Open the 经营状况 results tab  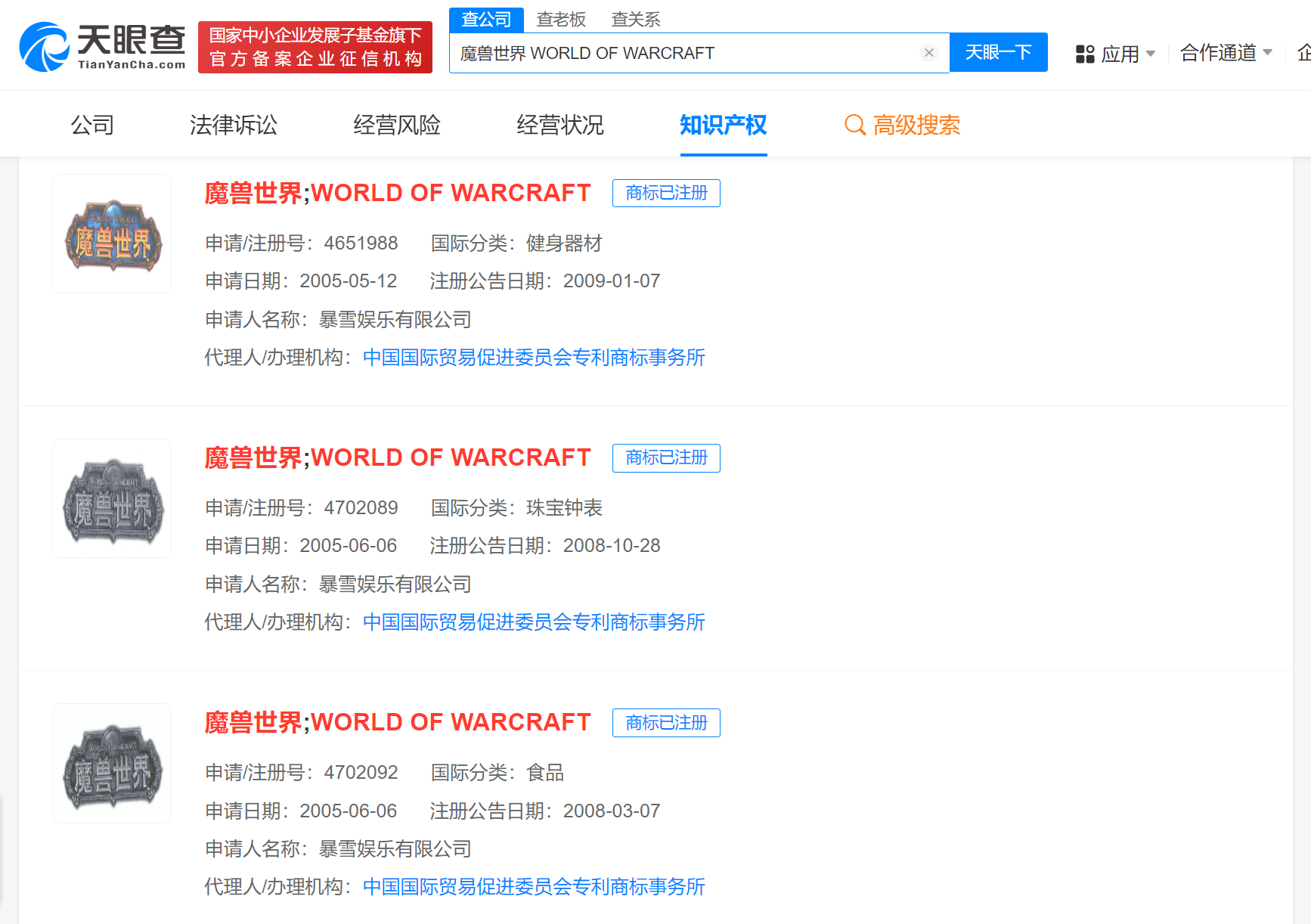tap(560, 125)
